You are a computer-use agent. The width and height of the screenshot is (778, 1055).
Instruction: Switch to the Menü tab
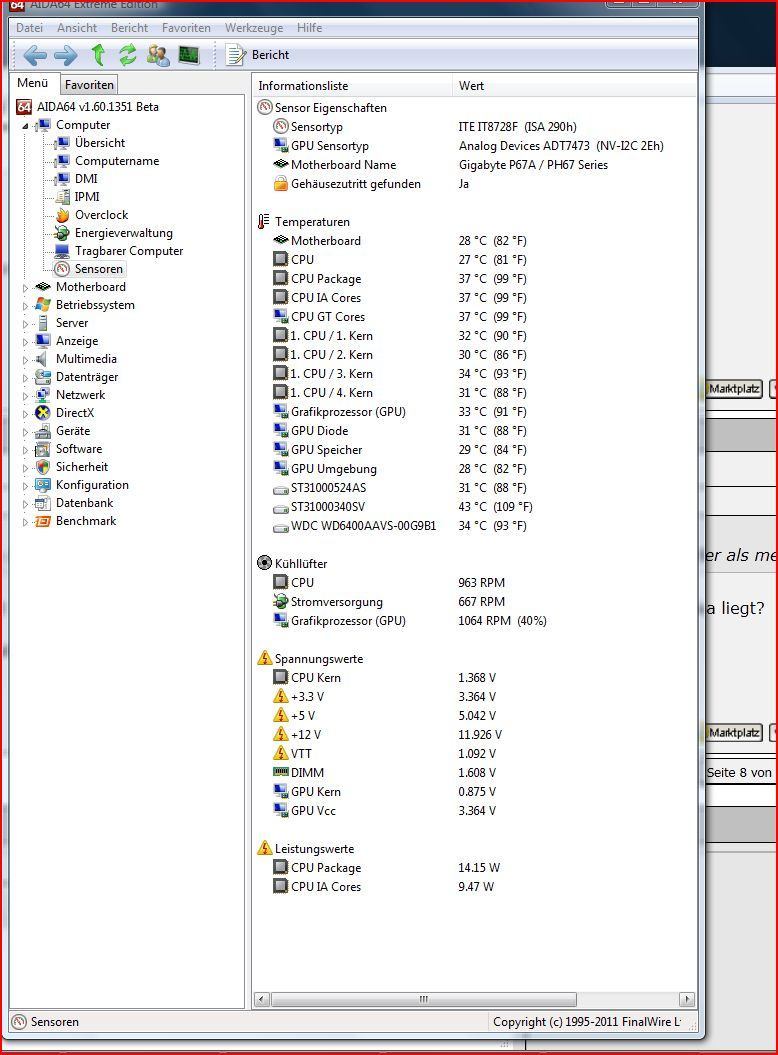(x=33, y=83)
